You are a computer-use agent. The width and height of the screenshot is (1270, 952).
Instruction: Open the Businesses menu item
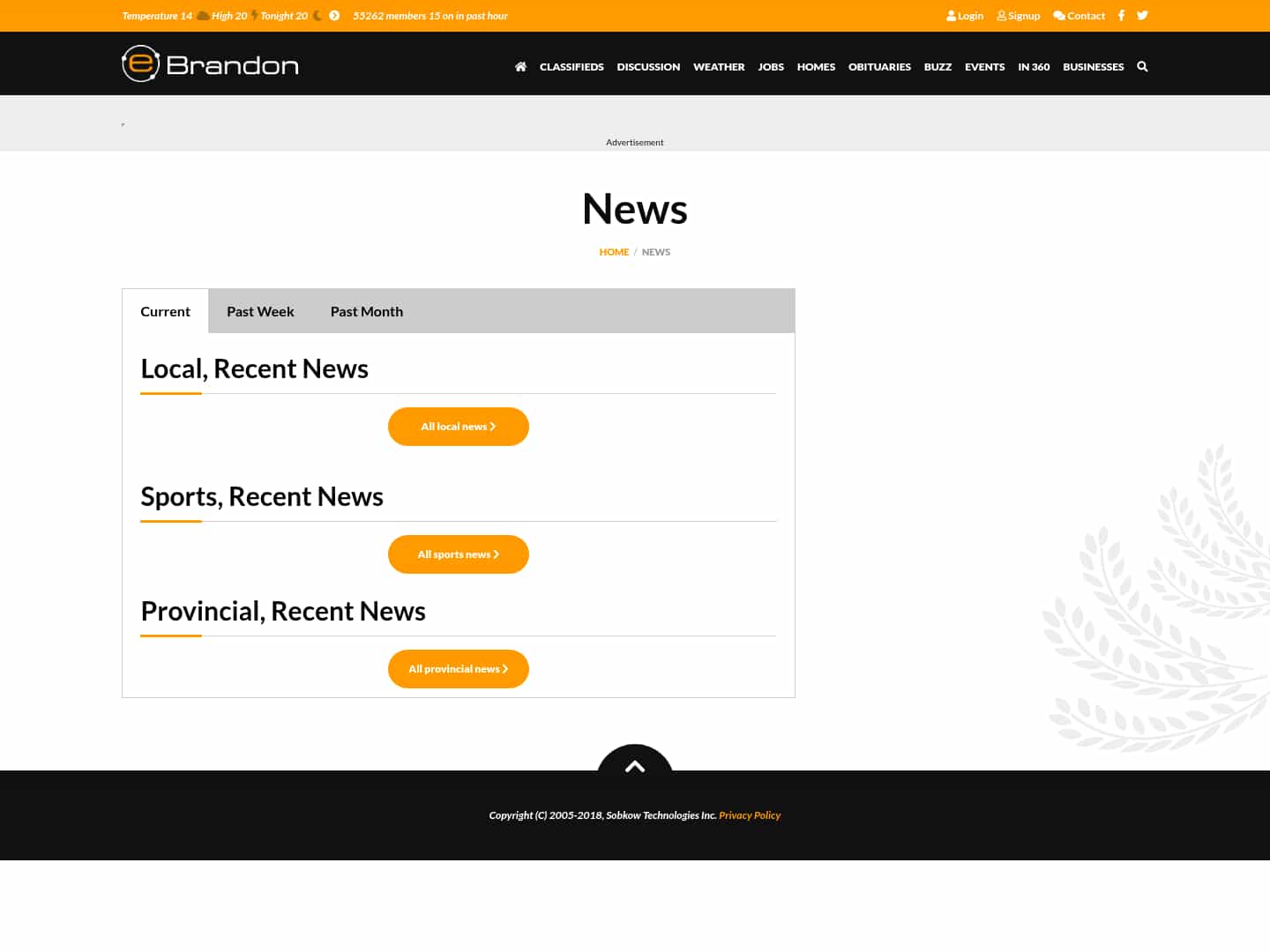[x=1094, y=67]
